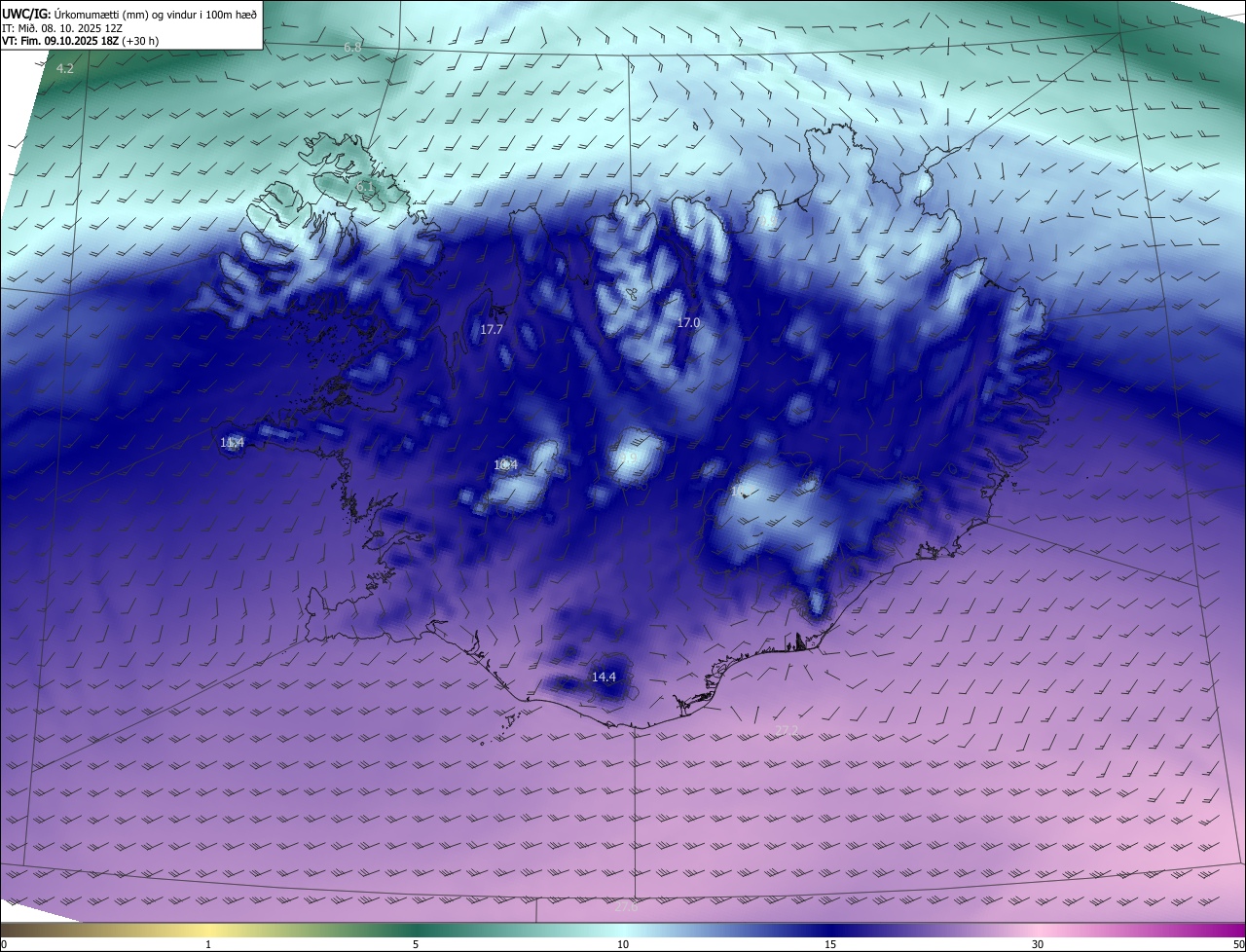This screenshot has width=1246, height=952.
Task: Select the 27.2 value label
Action: [787, 730]
